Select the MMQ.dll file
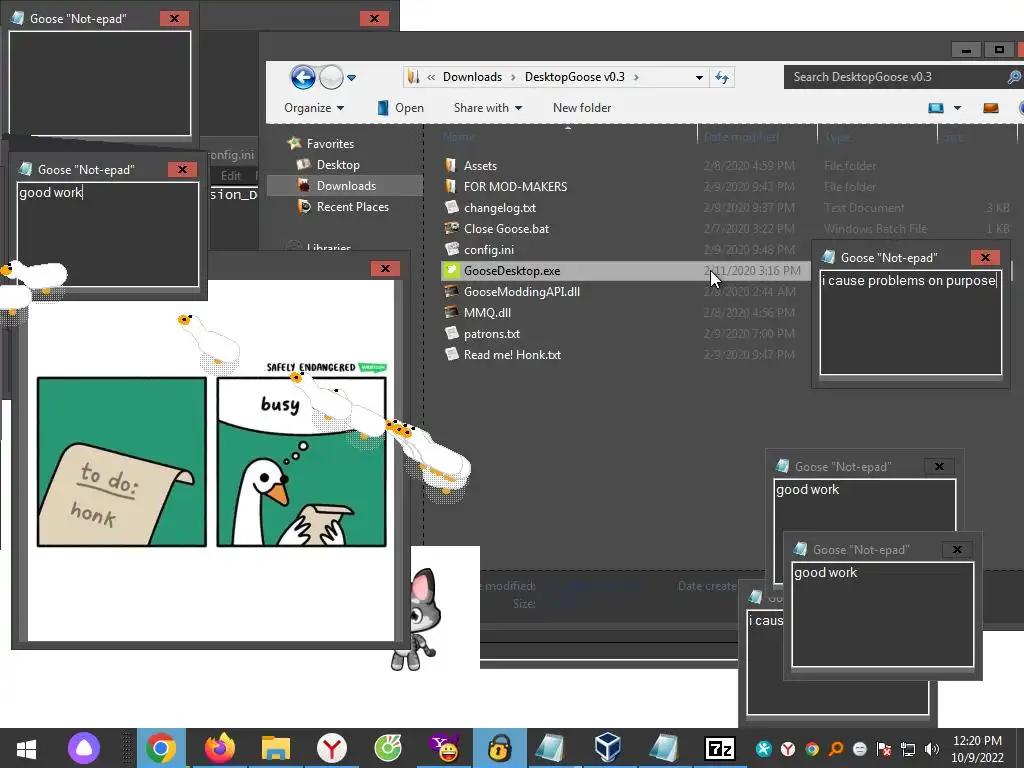The image size is (1024, 768). 487,313
